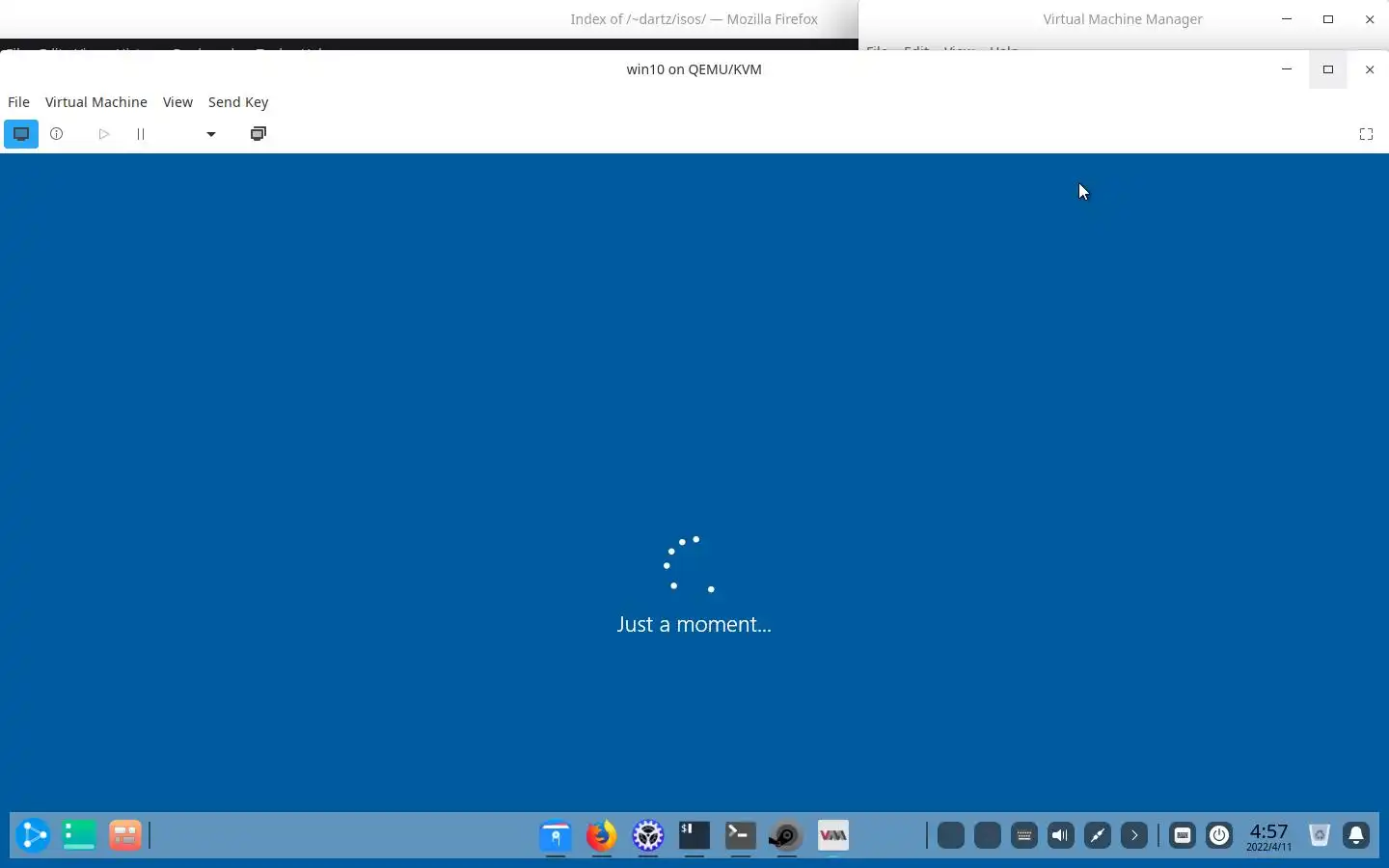The height and width of the screenshot is (868, 1389).
Task: Maximize the Virtual Machine Manager window
Action: (1328, 19)
